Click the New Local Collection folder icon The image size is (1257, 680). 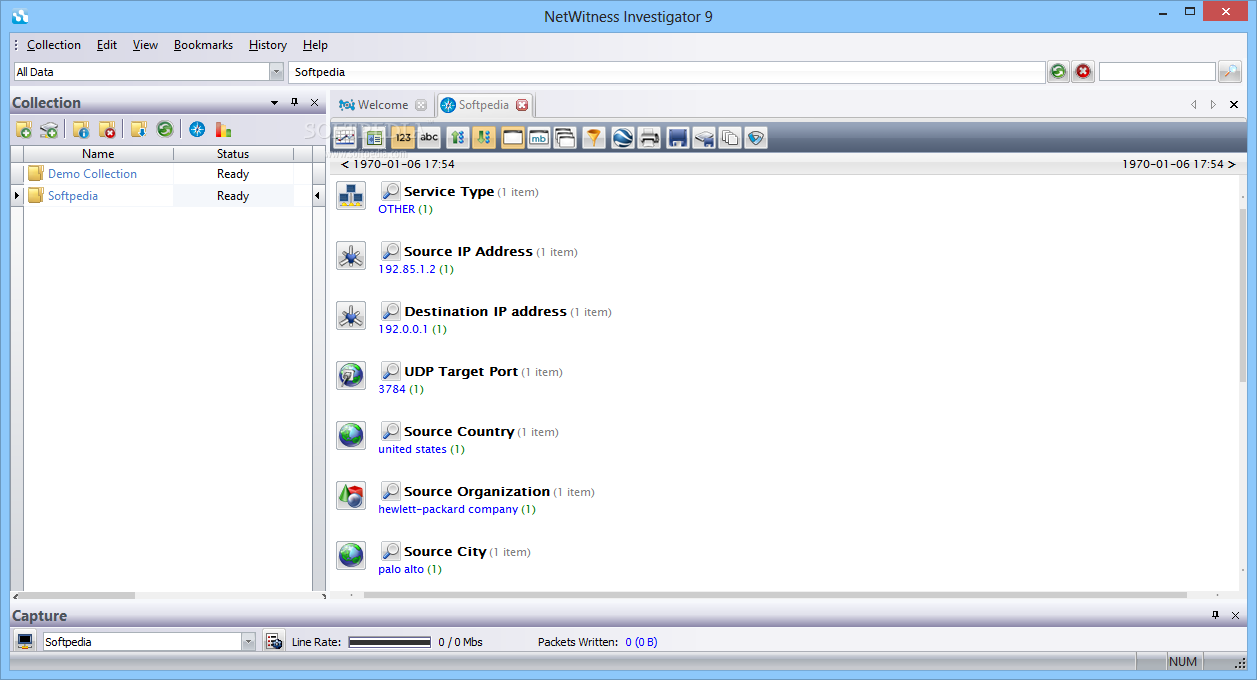[x=24, y=129]
